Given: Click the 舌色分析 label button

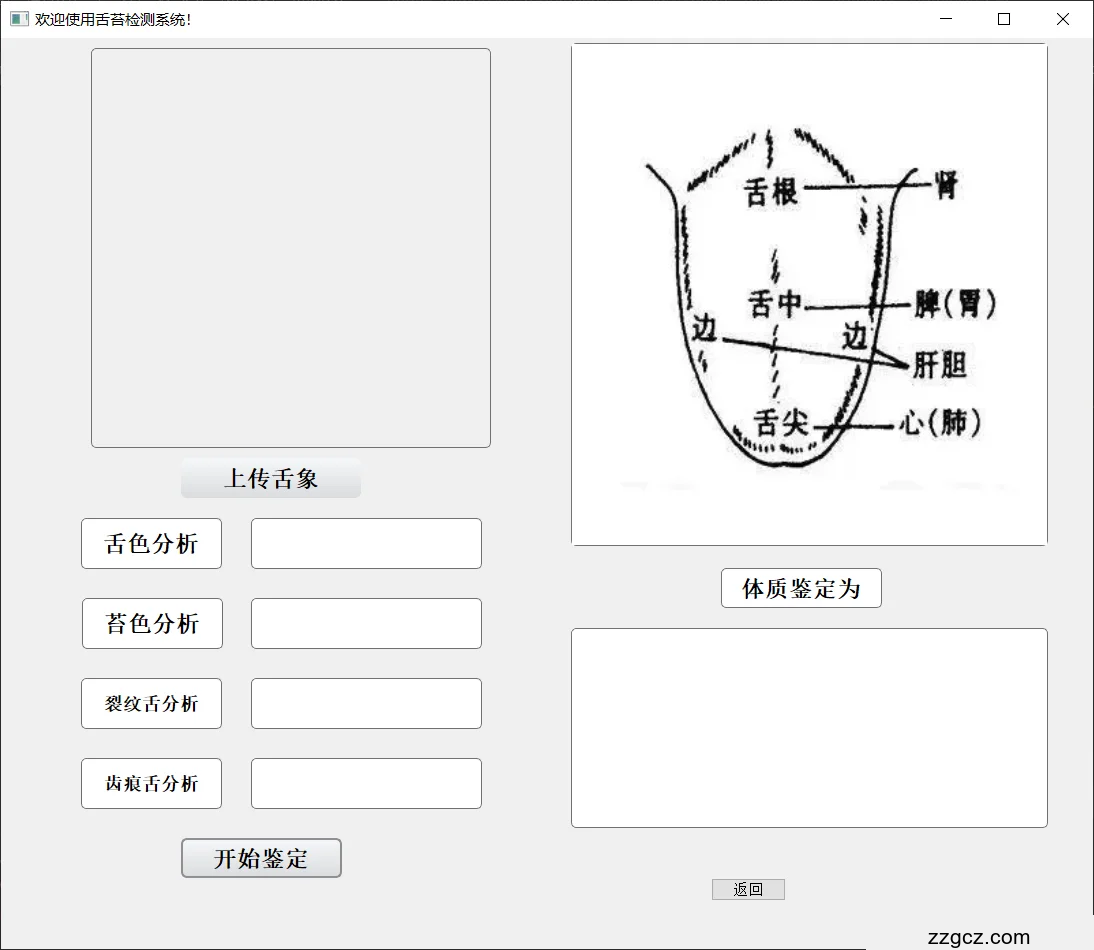Looking at the screenshot, I should pos(151,544).
